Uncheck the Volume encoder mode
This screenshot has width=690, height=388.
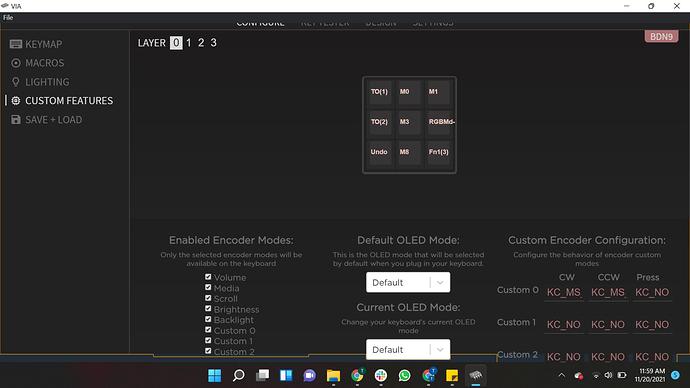(x=208, y=277)
